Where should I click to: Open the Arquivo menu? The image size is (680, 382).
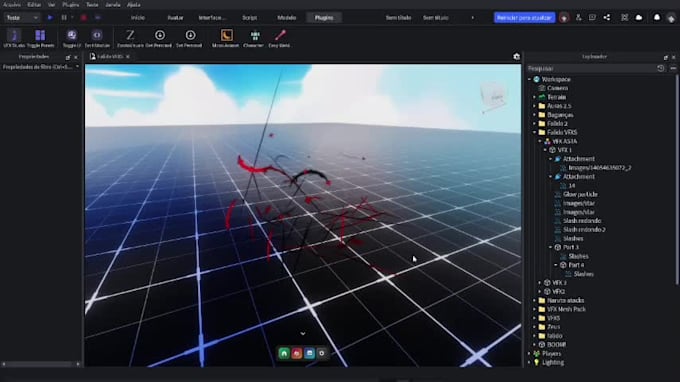tap(12, 5)
